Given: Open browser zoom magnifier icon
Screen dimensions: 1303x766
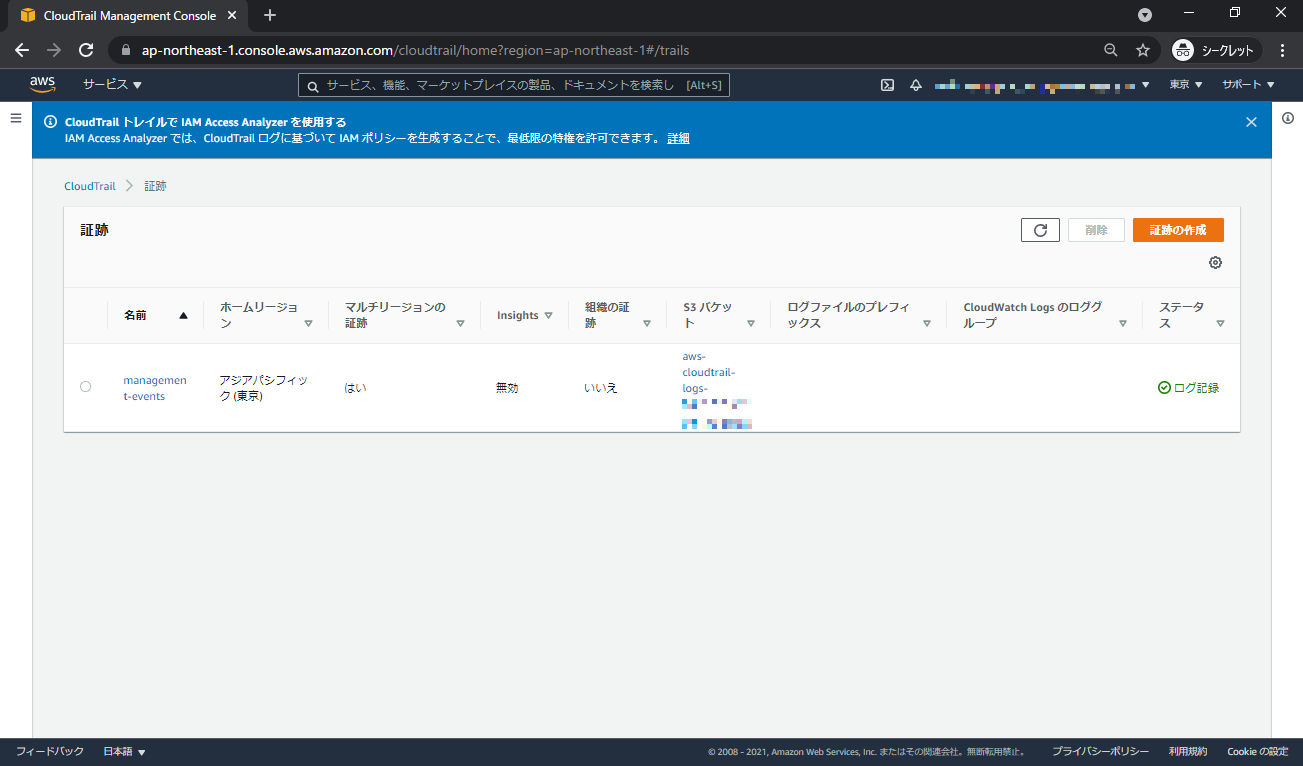Looking at the screenshot, I should tap(1111, 50).
